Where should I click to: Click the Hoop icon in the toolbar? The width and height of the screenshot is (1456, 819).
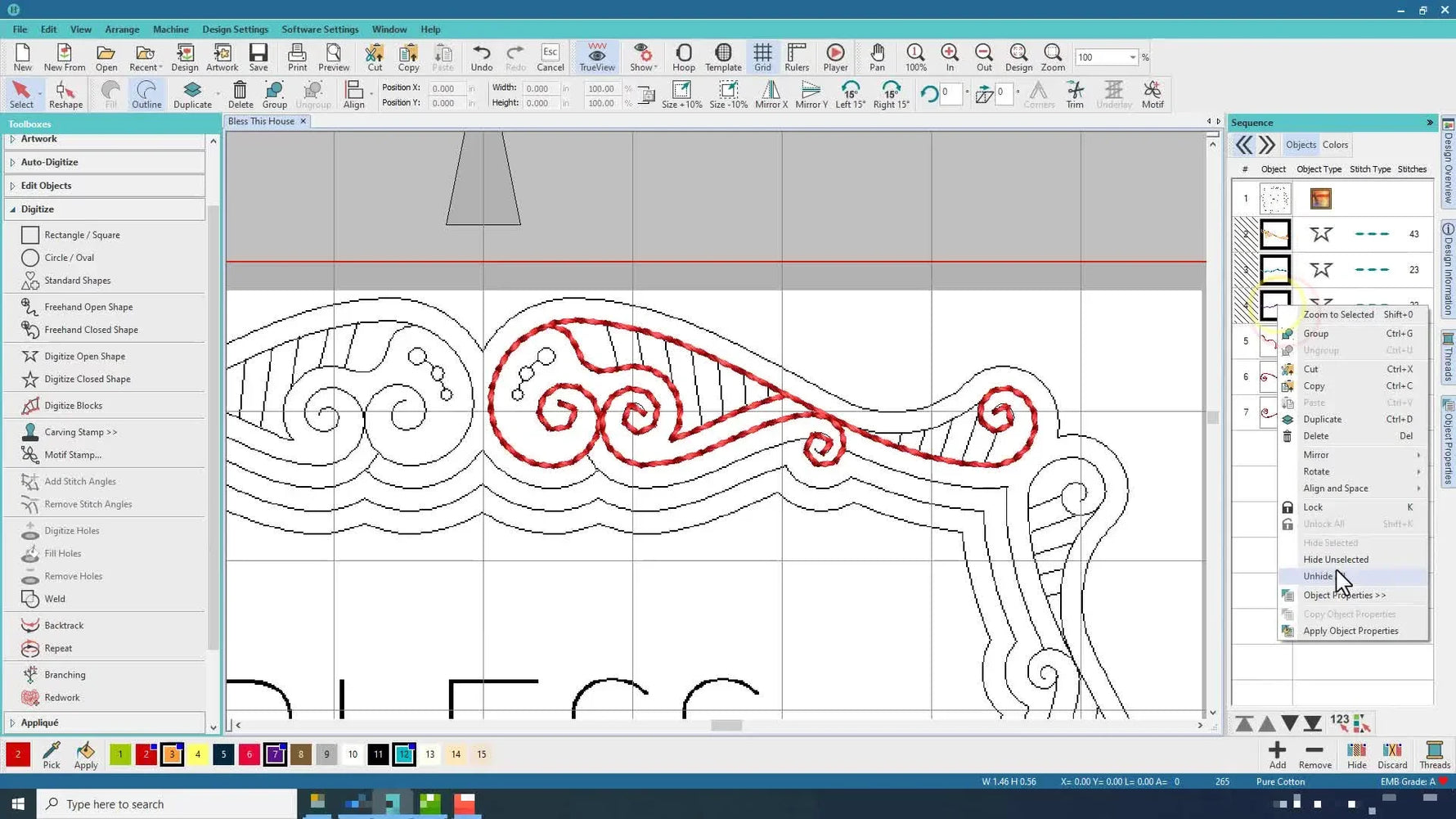[683, 57]
